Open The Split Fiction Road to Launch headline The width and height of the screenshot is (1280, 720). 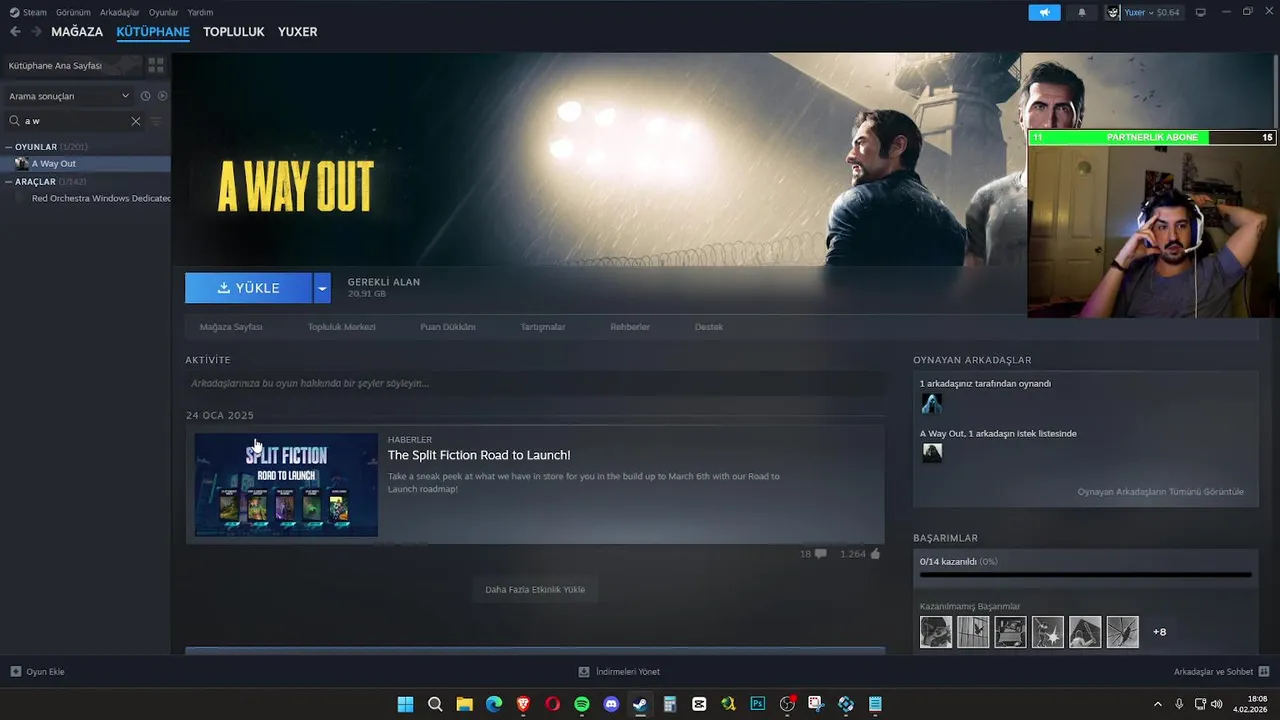pos(479,455)
